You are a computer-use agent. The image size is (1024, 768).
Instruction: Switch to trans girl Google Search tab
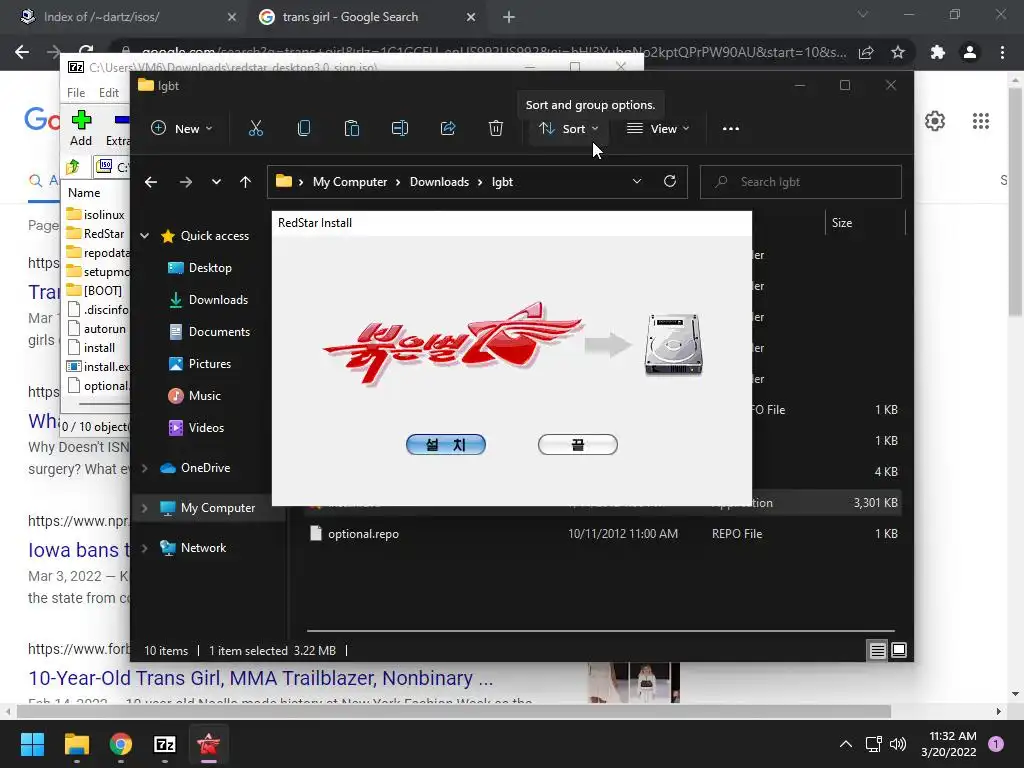368,17
